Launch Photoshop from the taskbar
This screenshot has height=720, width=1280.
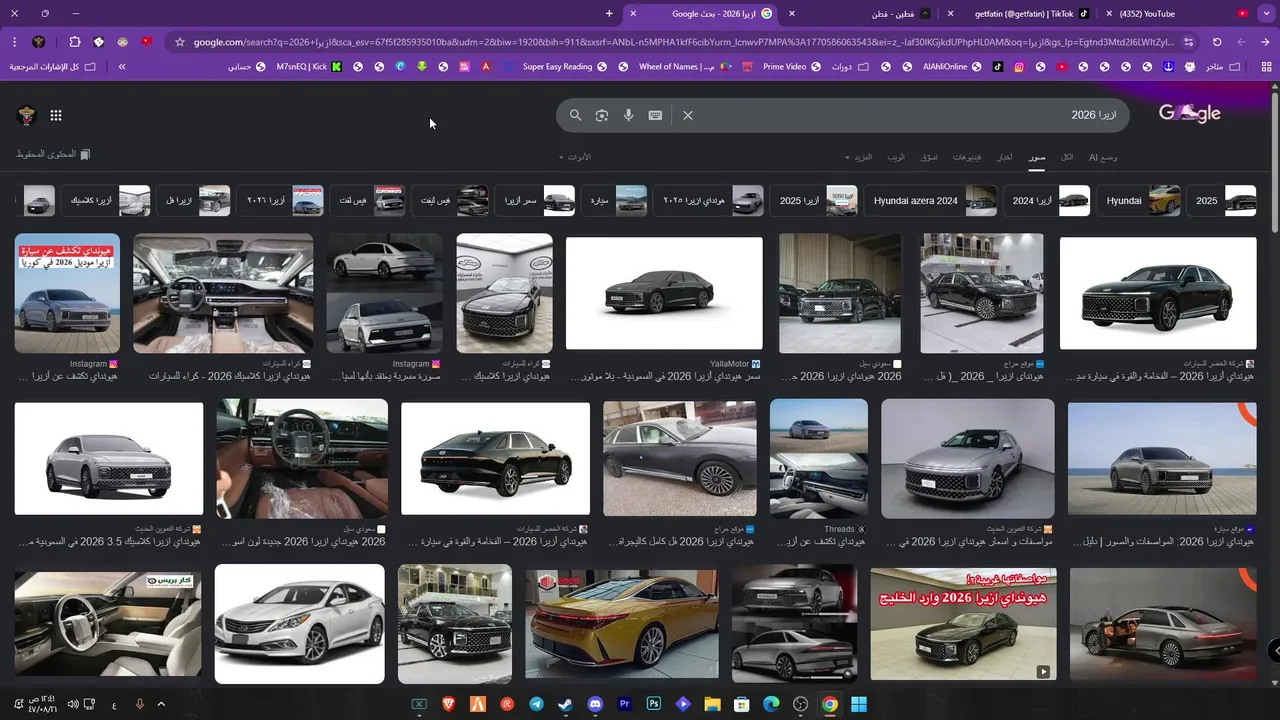tap(654, 704)
